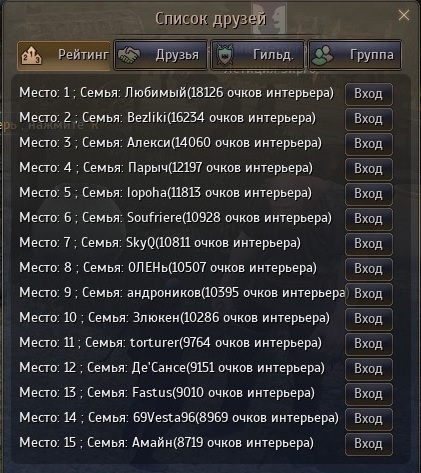This screenshot has width=421, height=473.
Task: Enter the house of family Bezliki
Action: point(369,119)
